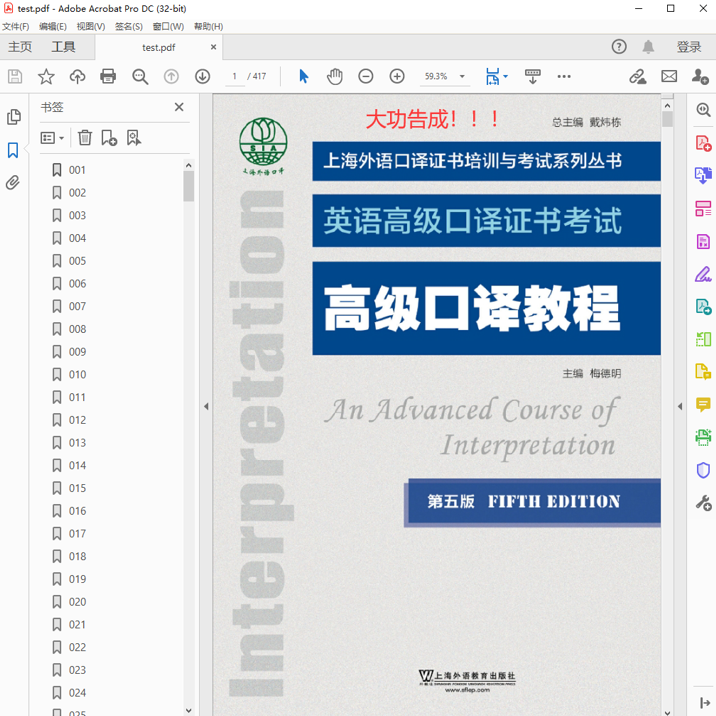Collapse the left navigation pane
Image resolution: width=716 pixels, height=716 pixels.
(206, 406)
